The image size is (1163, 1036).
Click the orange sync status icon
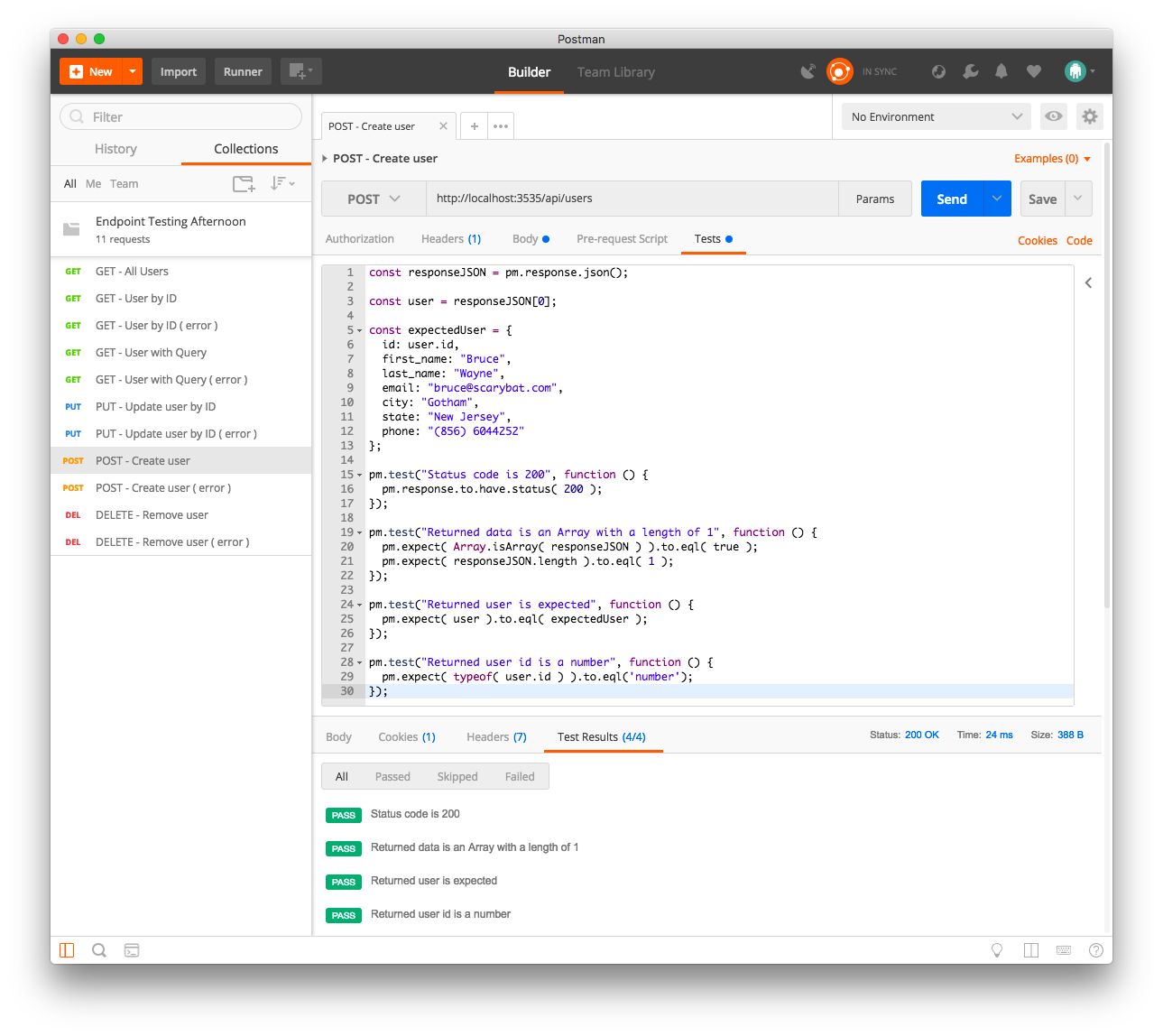point(840,71)
